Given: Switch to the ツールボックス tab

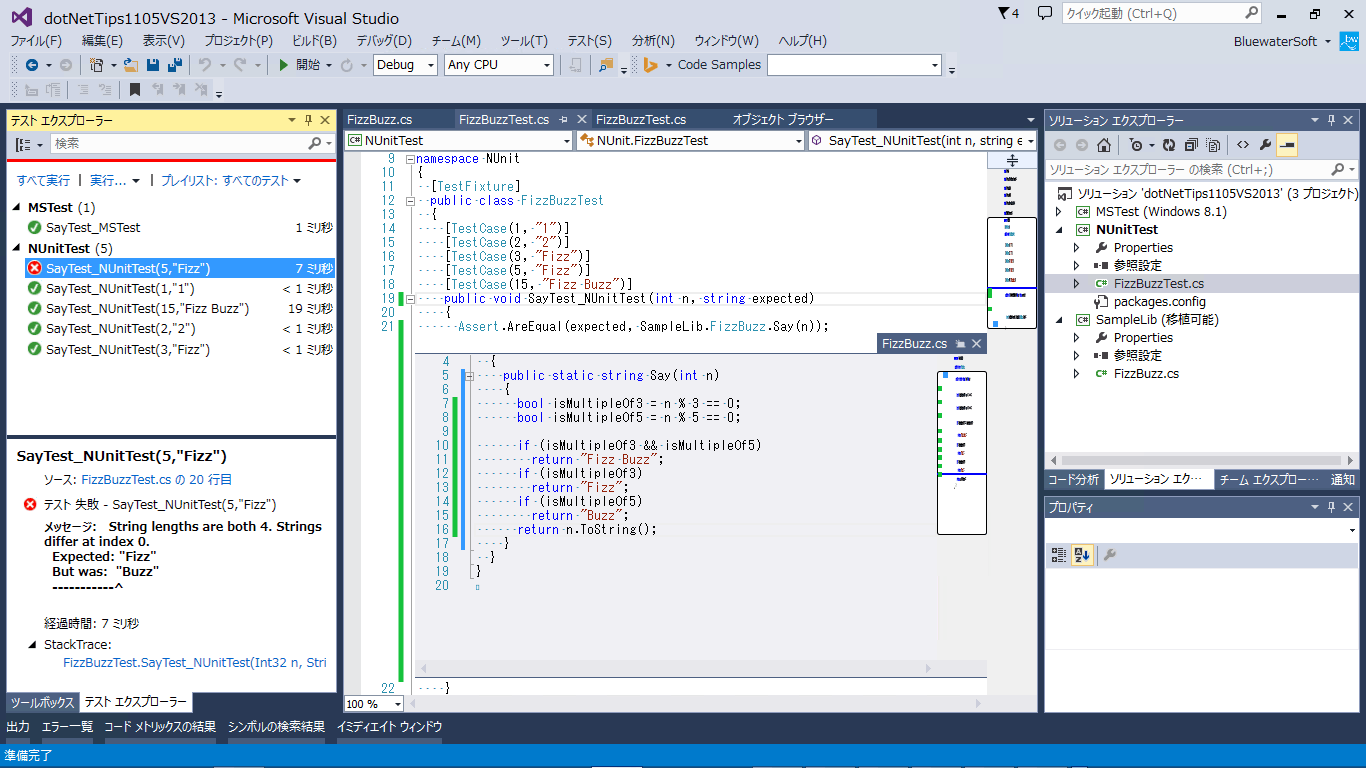Looking at the screenshot, I should click(x=42, y=703).
